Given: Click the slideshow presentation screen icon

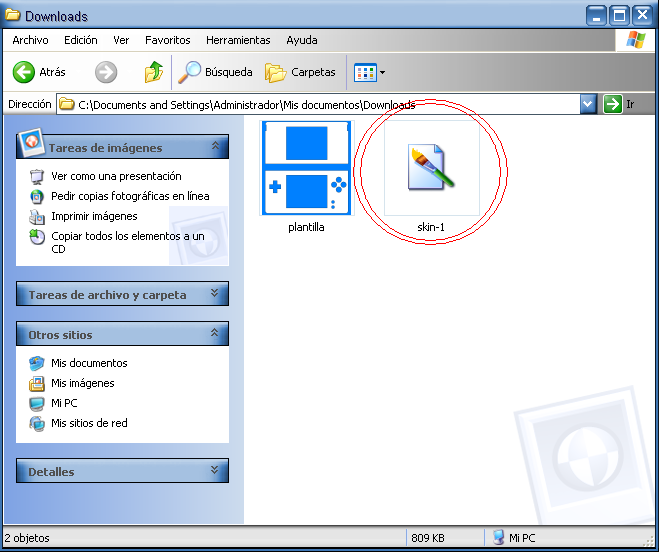Looking at the screenshot, I should 37,177.
